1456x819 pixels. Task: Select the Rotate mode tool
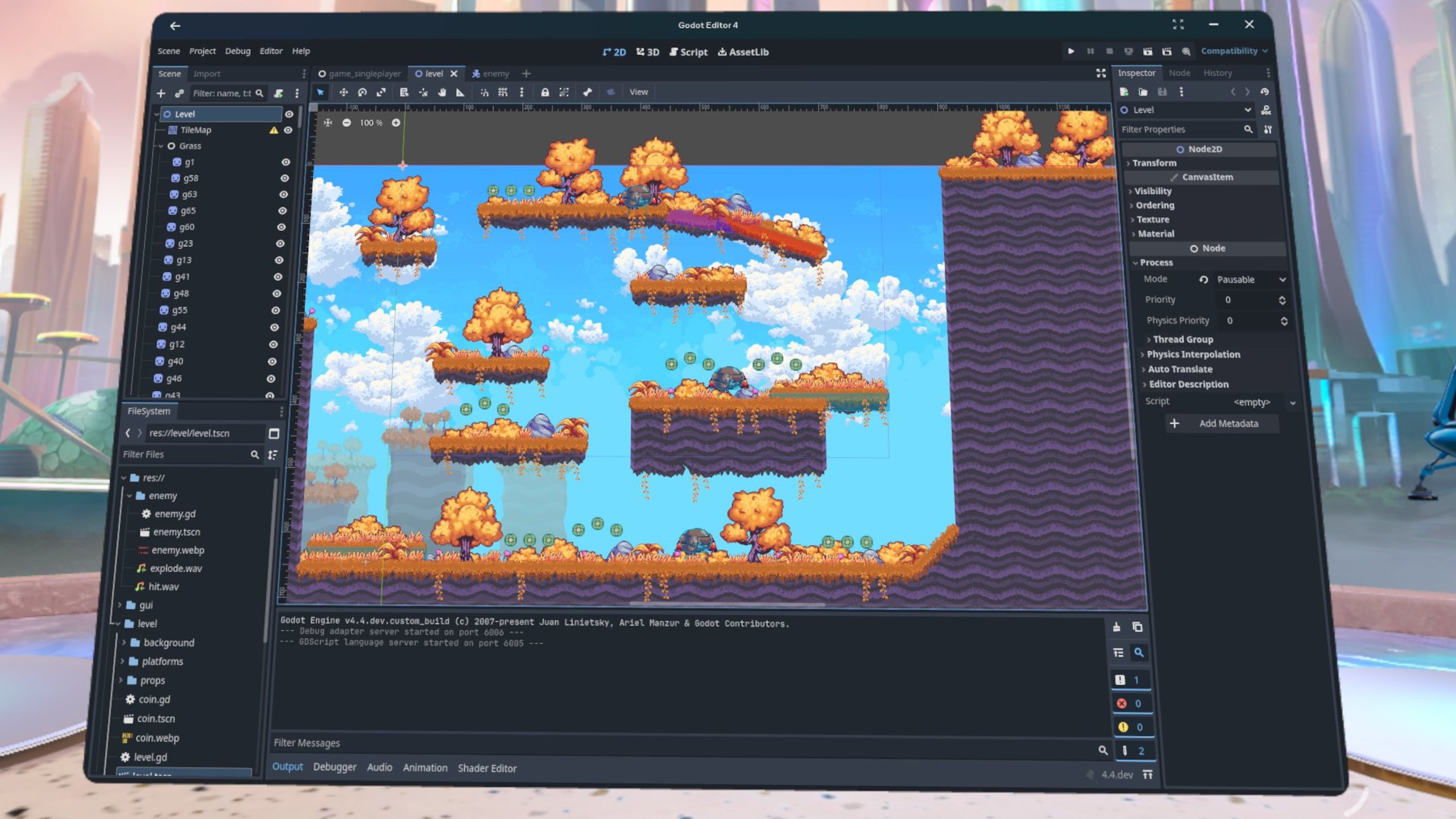[x=362, y=92]
